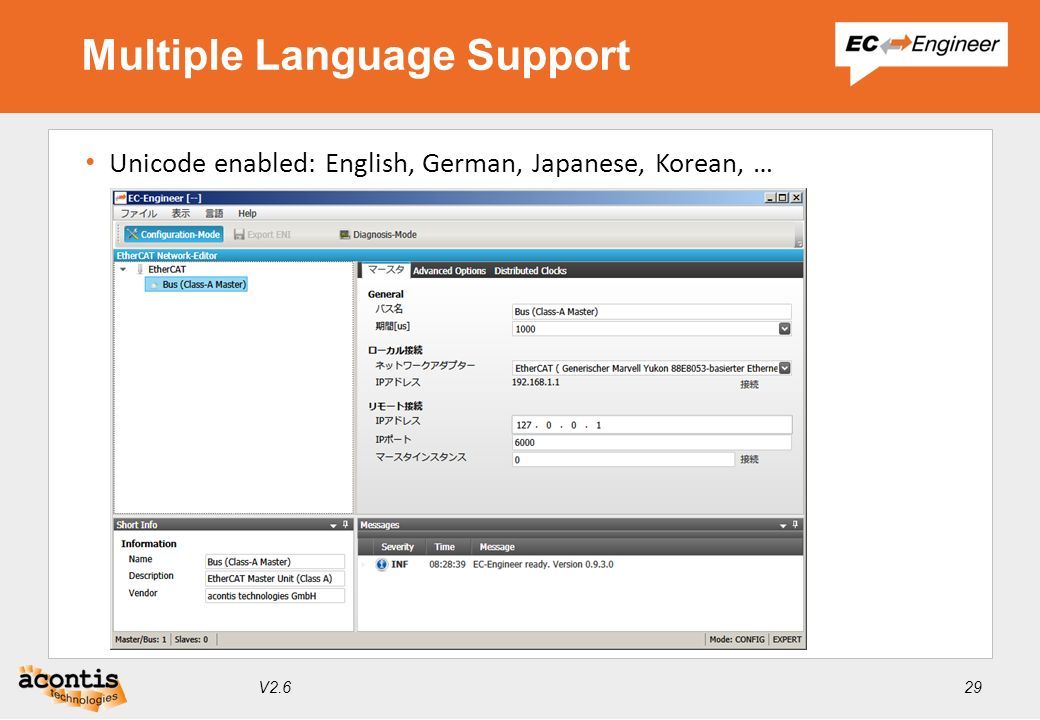Click the remote IP address field 127.0.0.1
The image size is (1040, 720).
pos(651,425)
